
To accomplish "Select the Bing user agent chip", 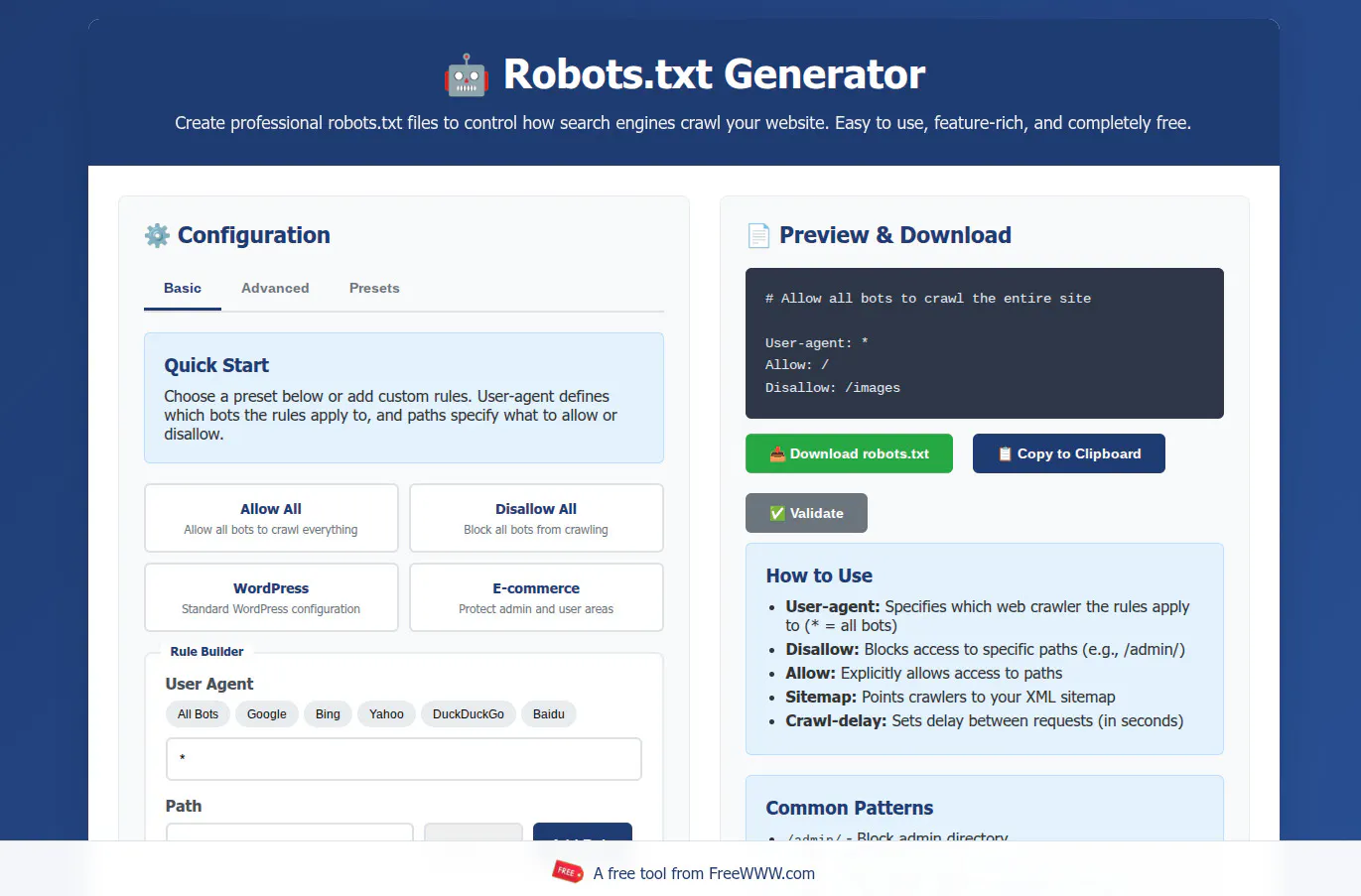I will pyautogui.click(x=328, y=714).
